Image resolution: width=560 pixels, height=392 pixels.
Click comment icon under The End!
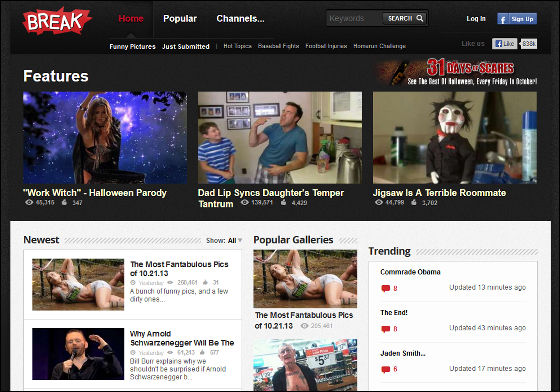pos(385,329)
